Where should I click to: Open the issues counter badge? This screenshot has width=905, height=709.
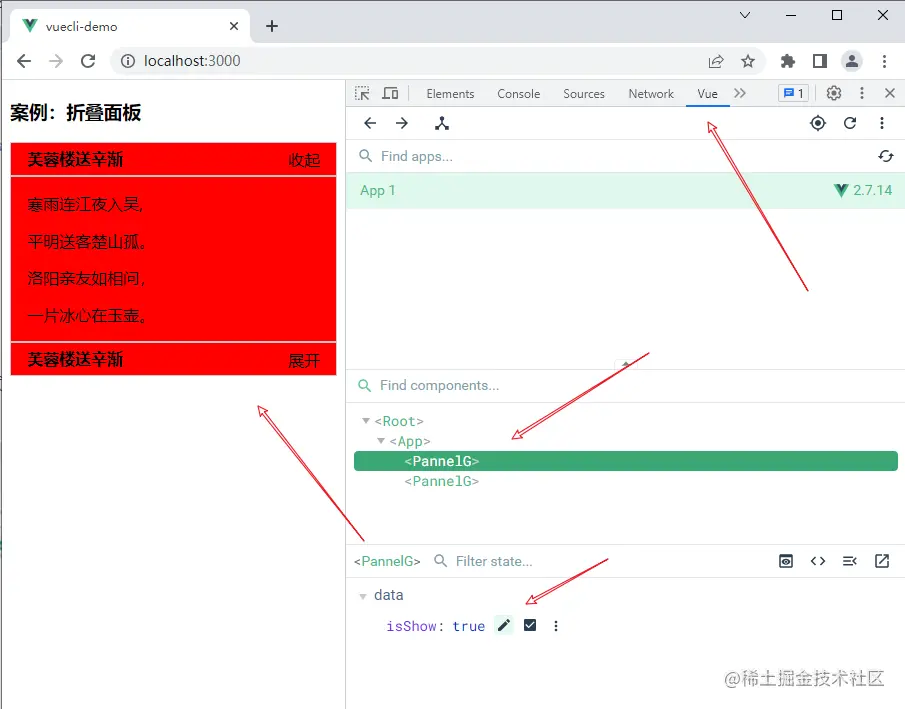pos(794,93)
